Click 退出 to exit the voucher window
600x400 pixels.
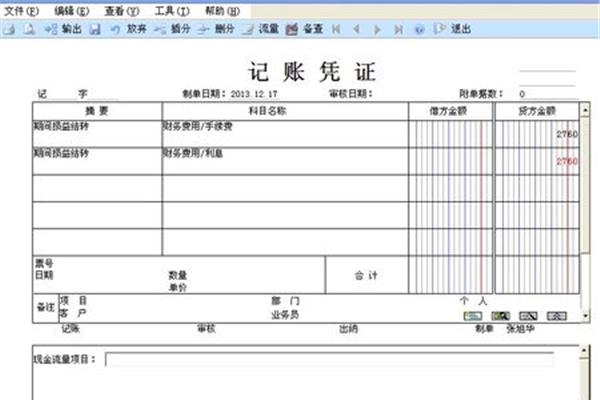[453, 29]
